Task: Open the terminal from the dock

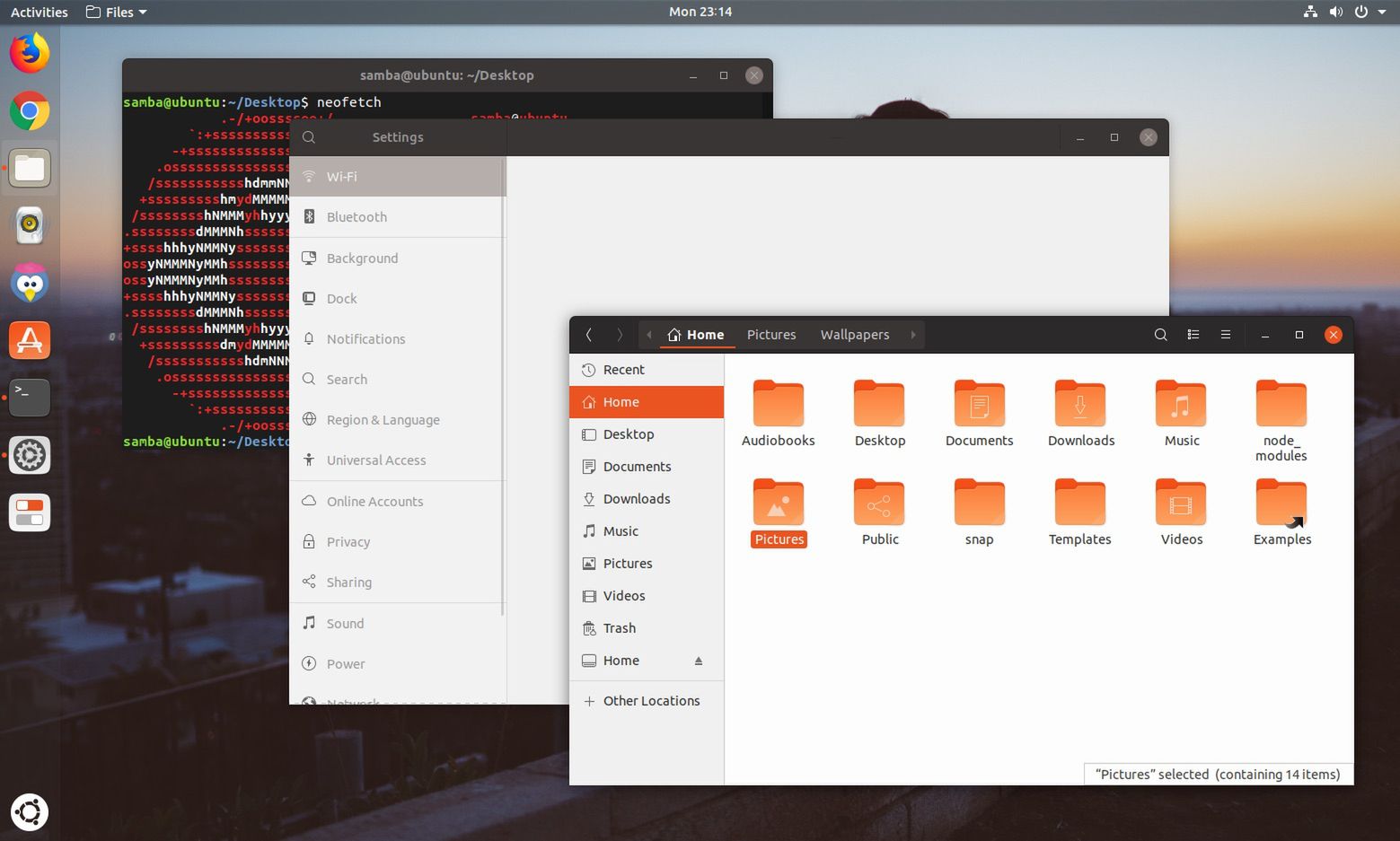Action: coord(29,397)
